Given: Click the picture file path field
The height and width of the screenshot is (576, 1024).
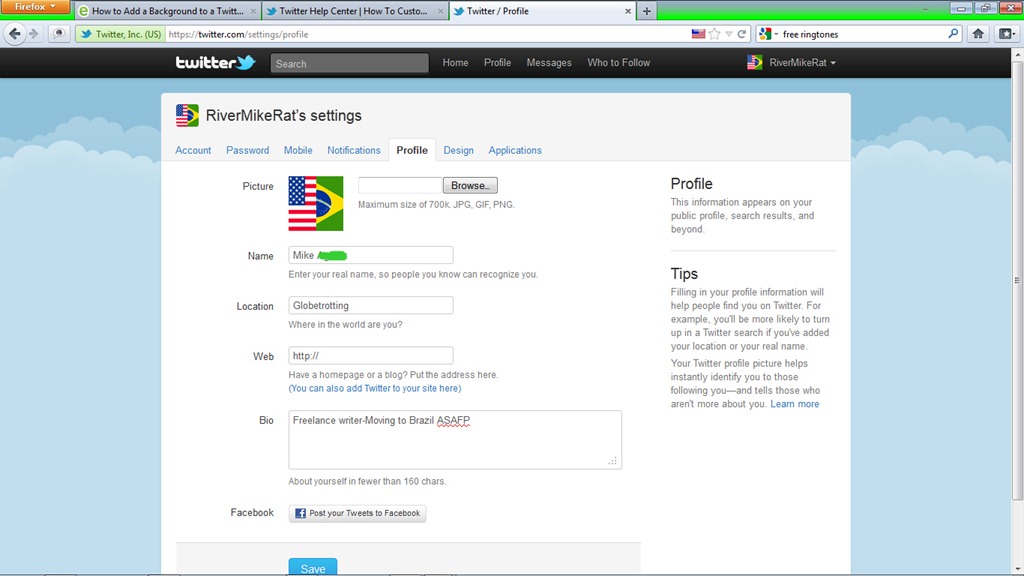Looking at the screenshot, I should pyautogui.click(x=400, y=185).
